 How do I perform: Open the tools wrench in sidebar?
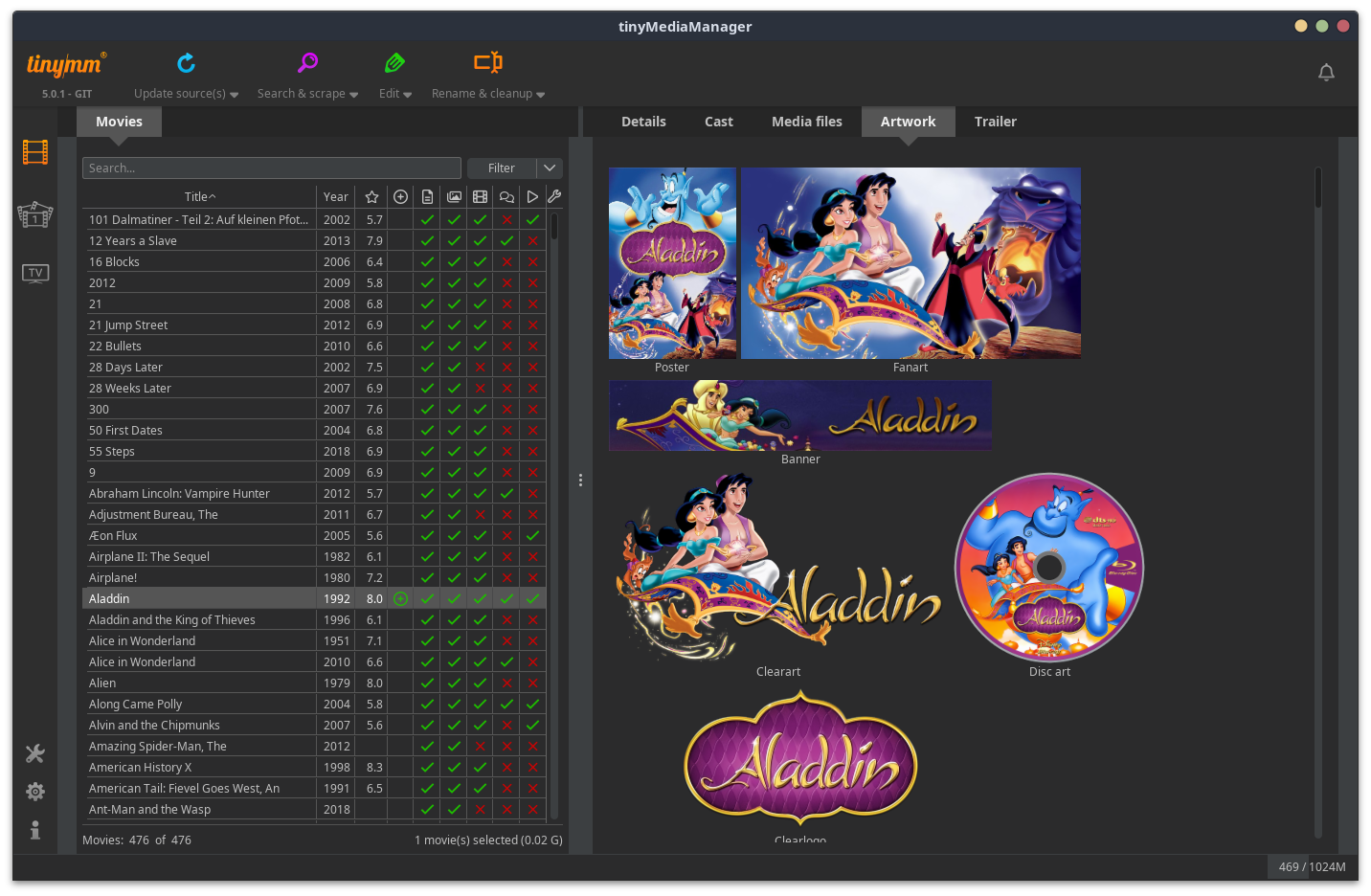[x=35, y=754]
